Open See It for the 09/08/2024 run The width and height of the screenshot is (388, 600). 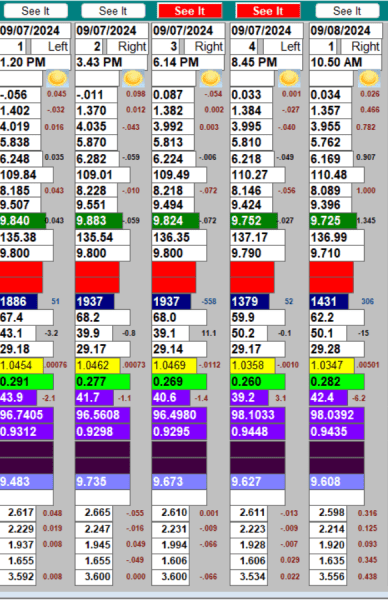347,11
